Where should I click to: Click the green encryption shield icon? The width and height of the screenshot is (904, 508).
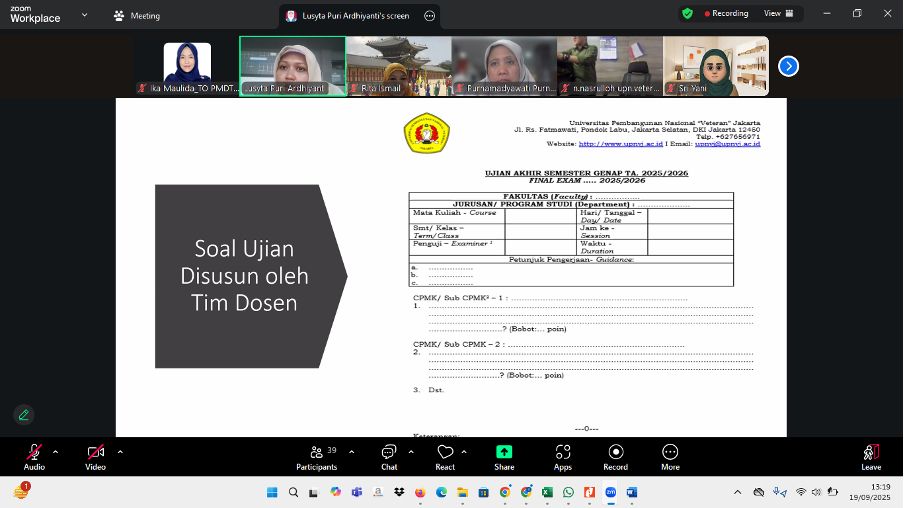(x=687, y=14)
